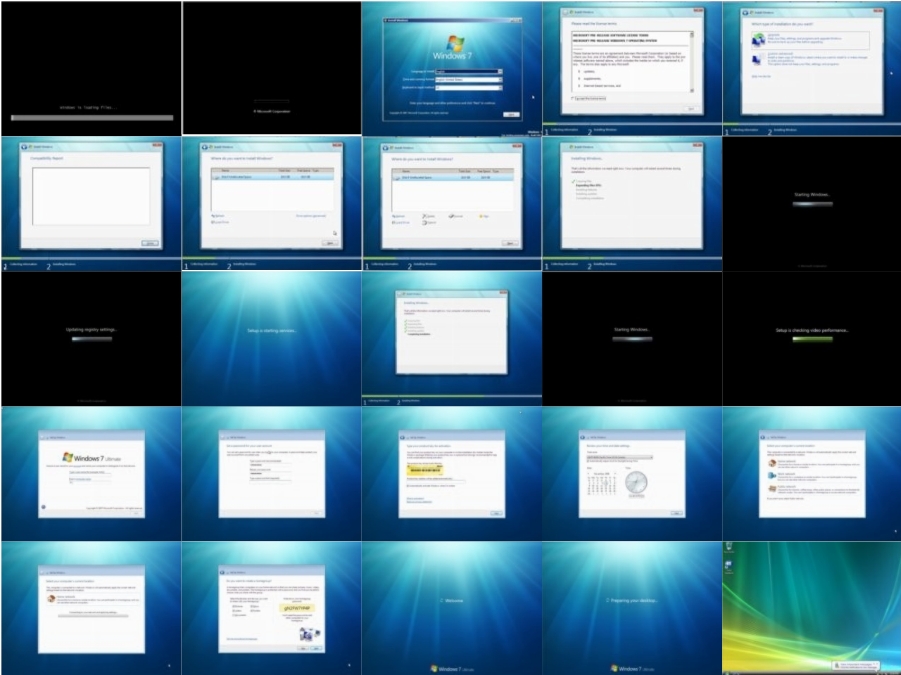Click Next on the first disk selection screen
901x675 pixels.
click(330, 243)
